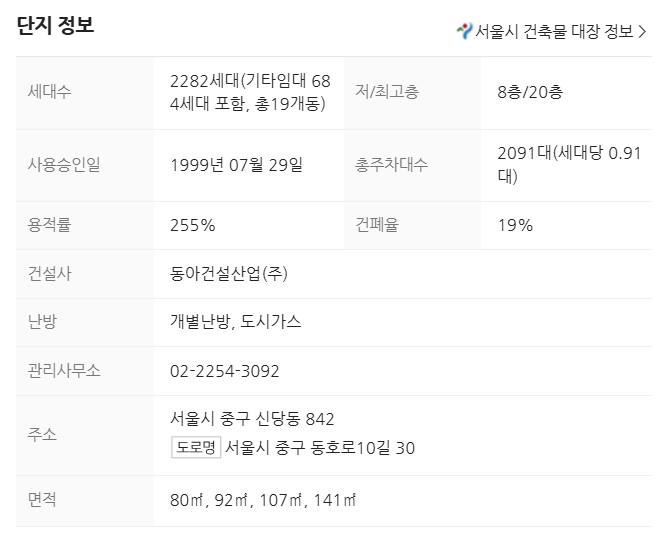Click the 2282세대 household count value
This screenshot has height=548, width=667.
tap(250, 92)
